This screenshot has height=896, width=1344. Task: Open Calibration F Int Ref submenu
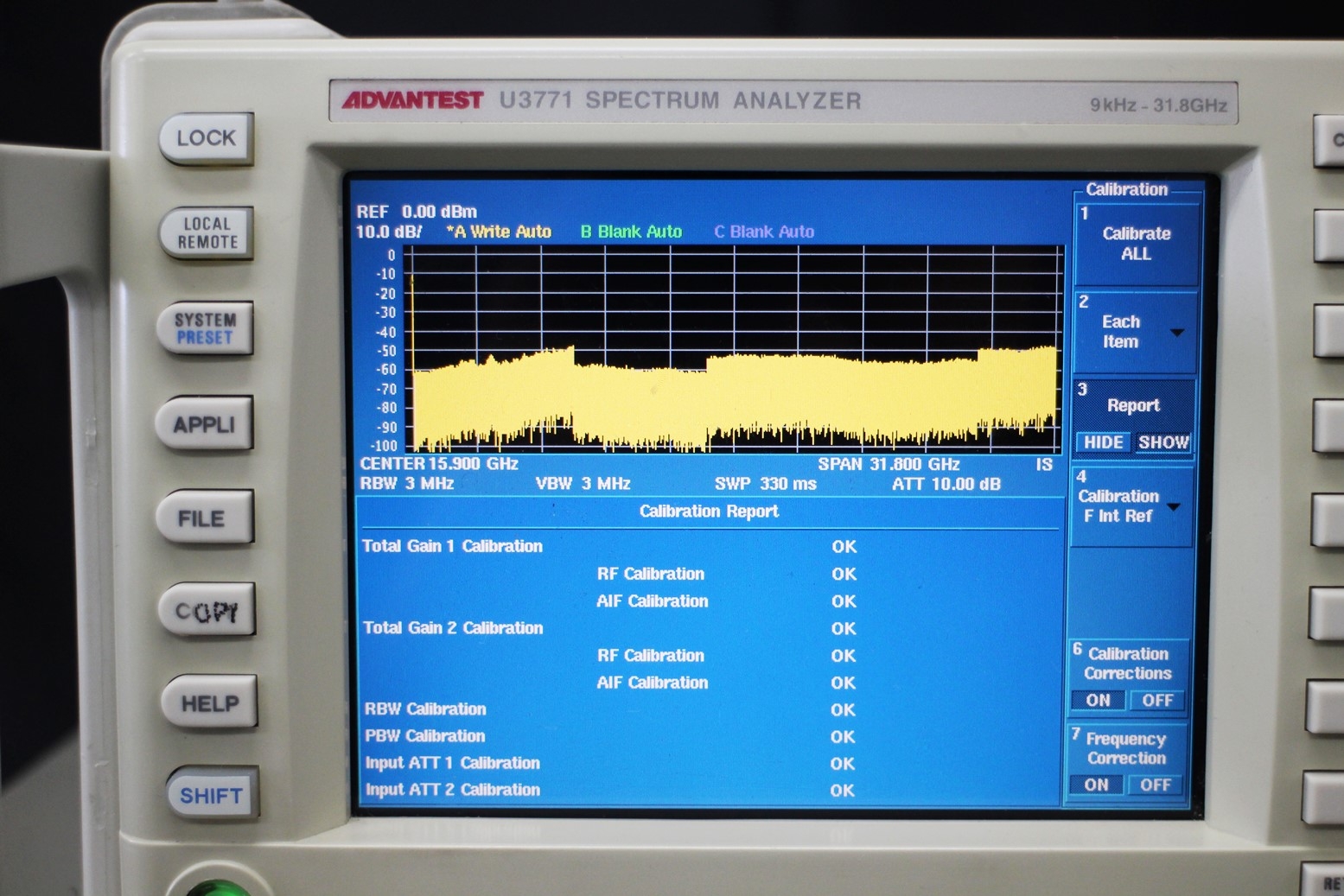point(1132,506)
